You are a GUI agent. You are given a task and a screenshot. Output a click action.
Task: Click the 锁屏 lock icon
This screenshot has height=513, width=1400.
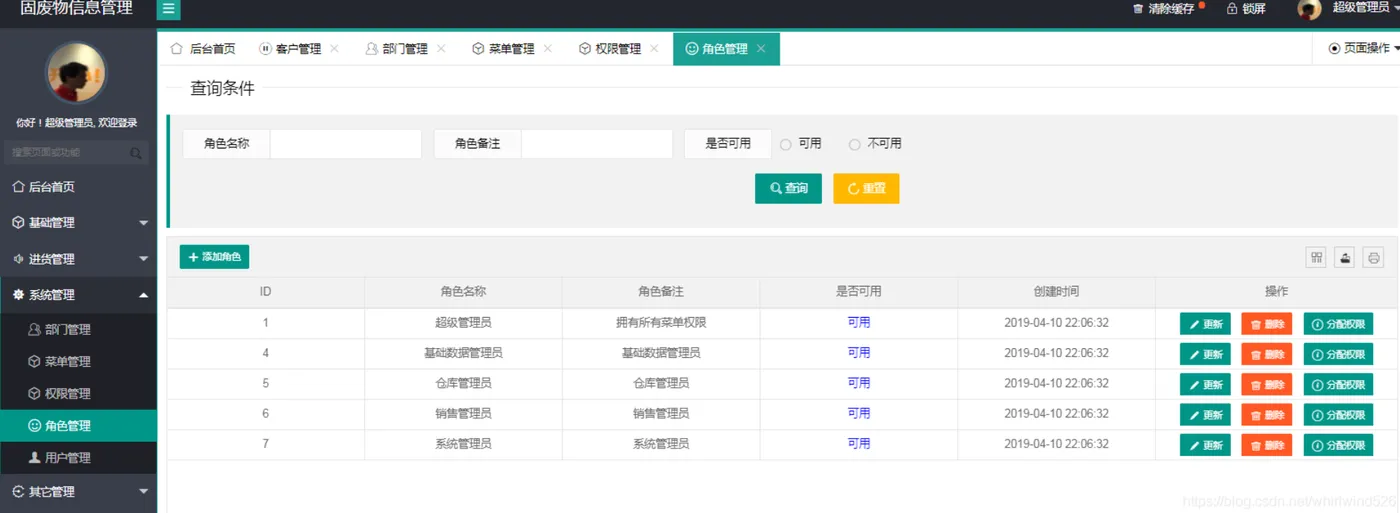pos(1232,9)
